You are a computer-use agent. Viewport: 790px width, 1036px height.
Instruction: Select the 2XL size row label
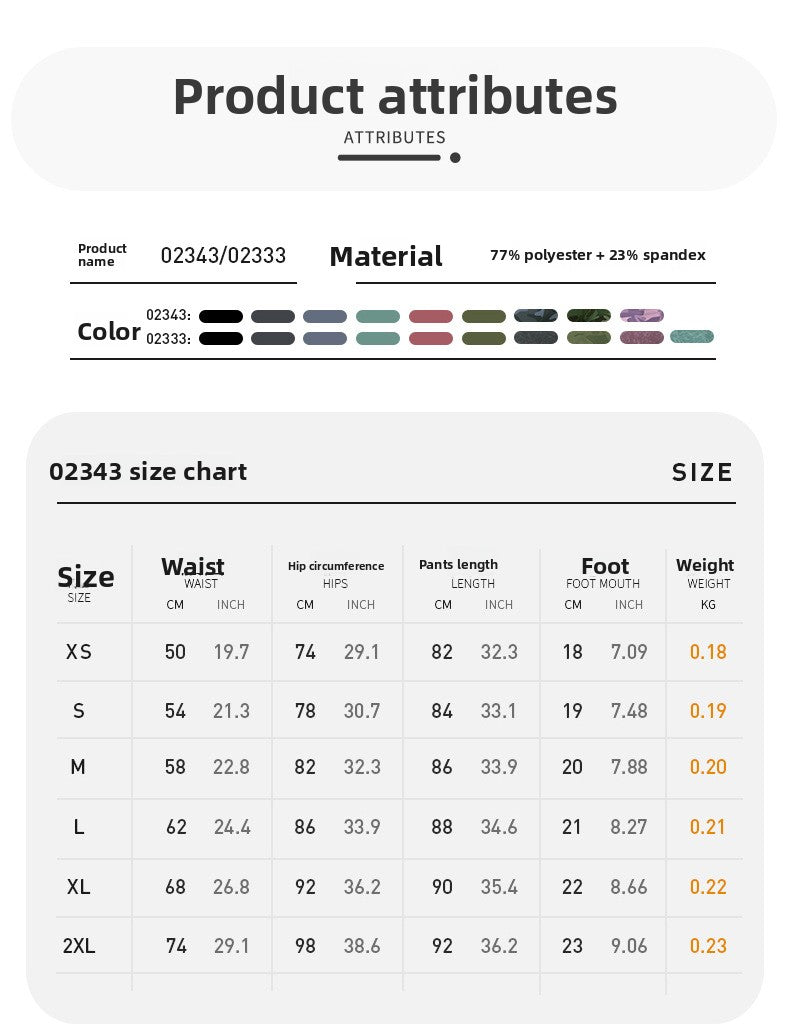79,945
